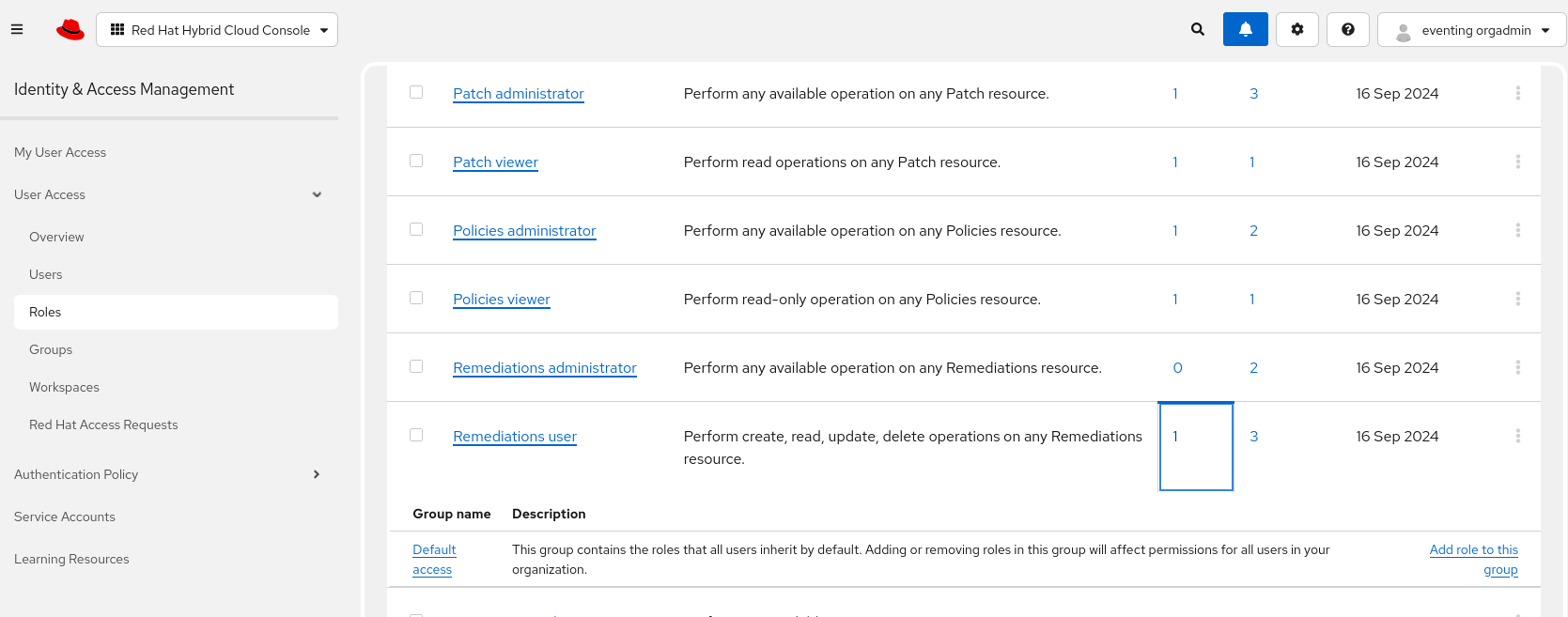Open Workspaces in the sidebar
The height and width of the screenshot is (617, 1568).
[x=64, y=388]
